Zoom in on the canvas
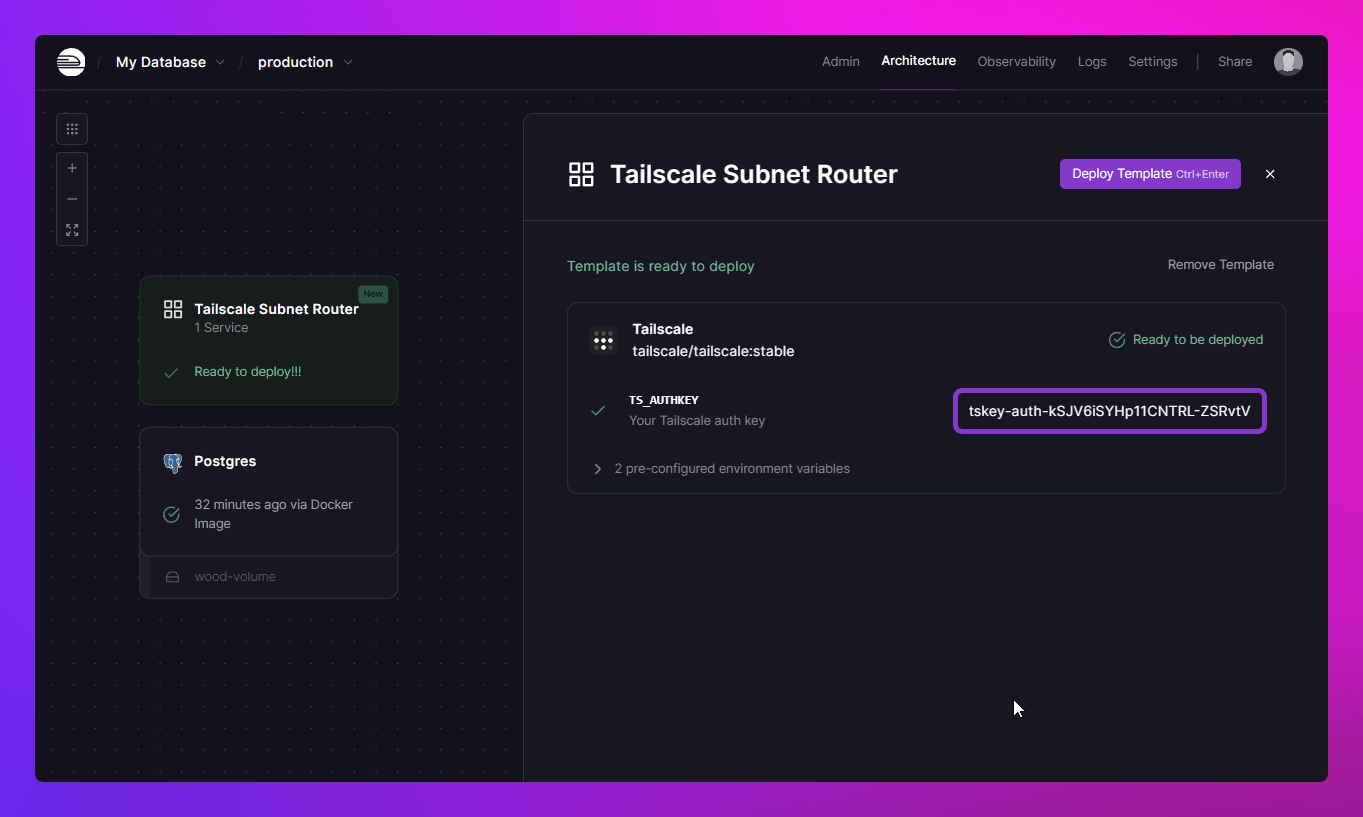 [72, 168]
